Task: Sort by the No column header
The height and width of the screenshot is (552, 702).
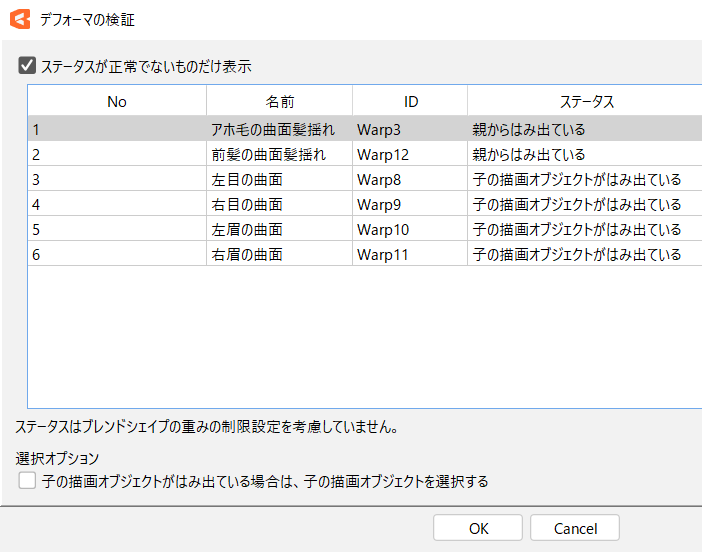Action: tap(117, 101)
